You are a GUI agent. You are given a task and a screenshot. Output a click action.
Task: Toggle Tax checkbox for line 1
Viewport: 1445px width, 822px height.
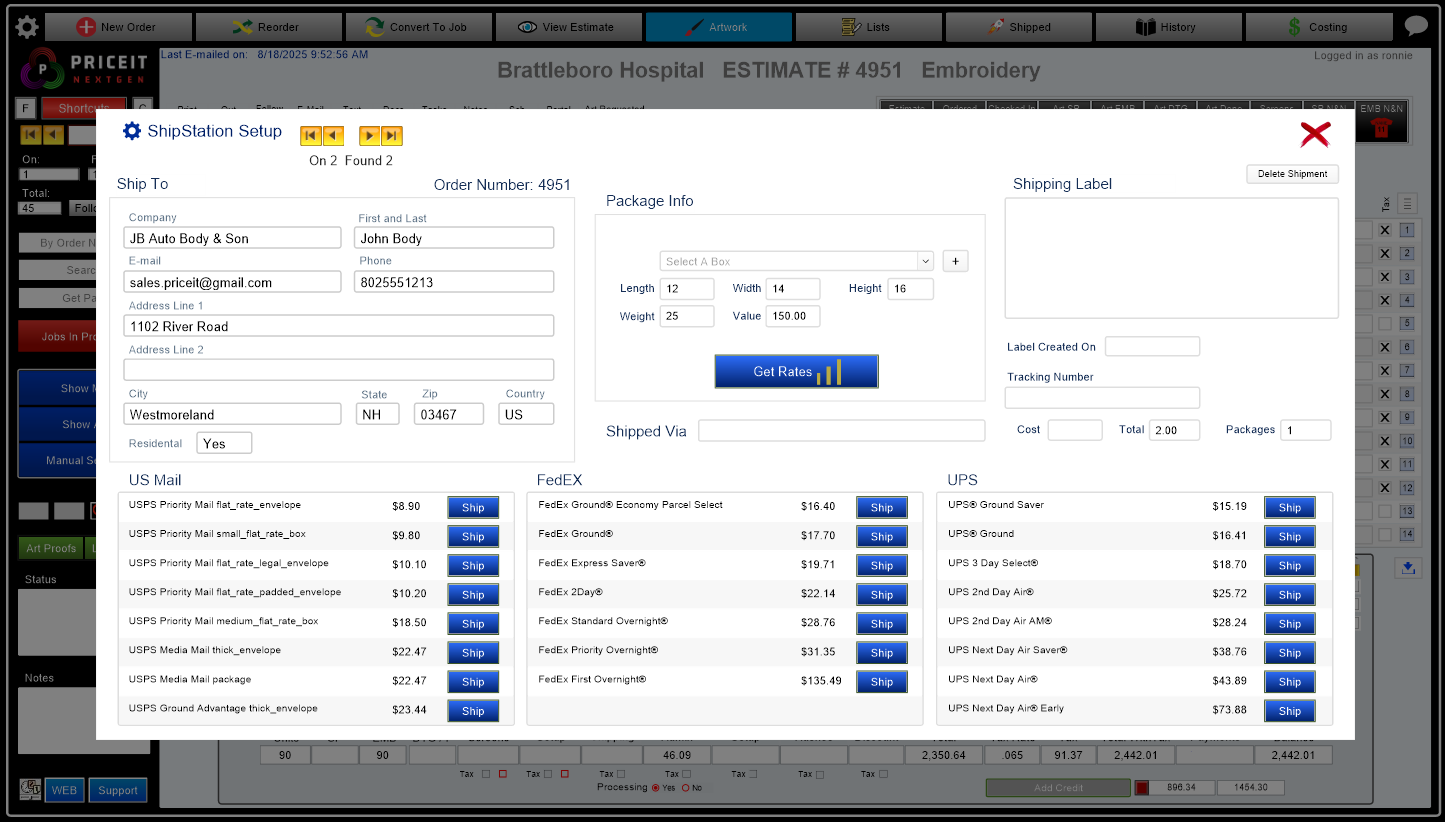(x=1385, y=230)
